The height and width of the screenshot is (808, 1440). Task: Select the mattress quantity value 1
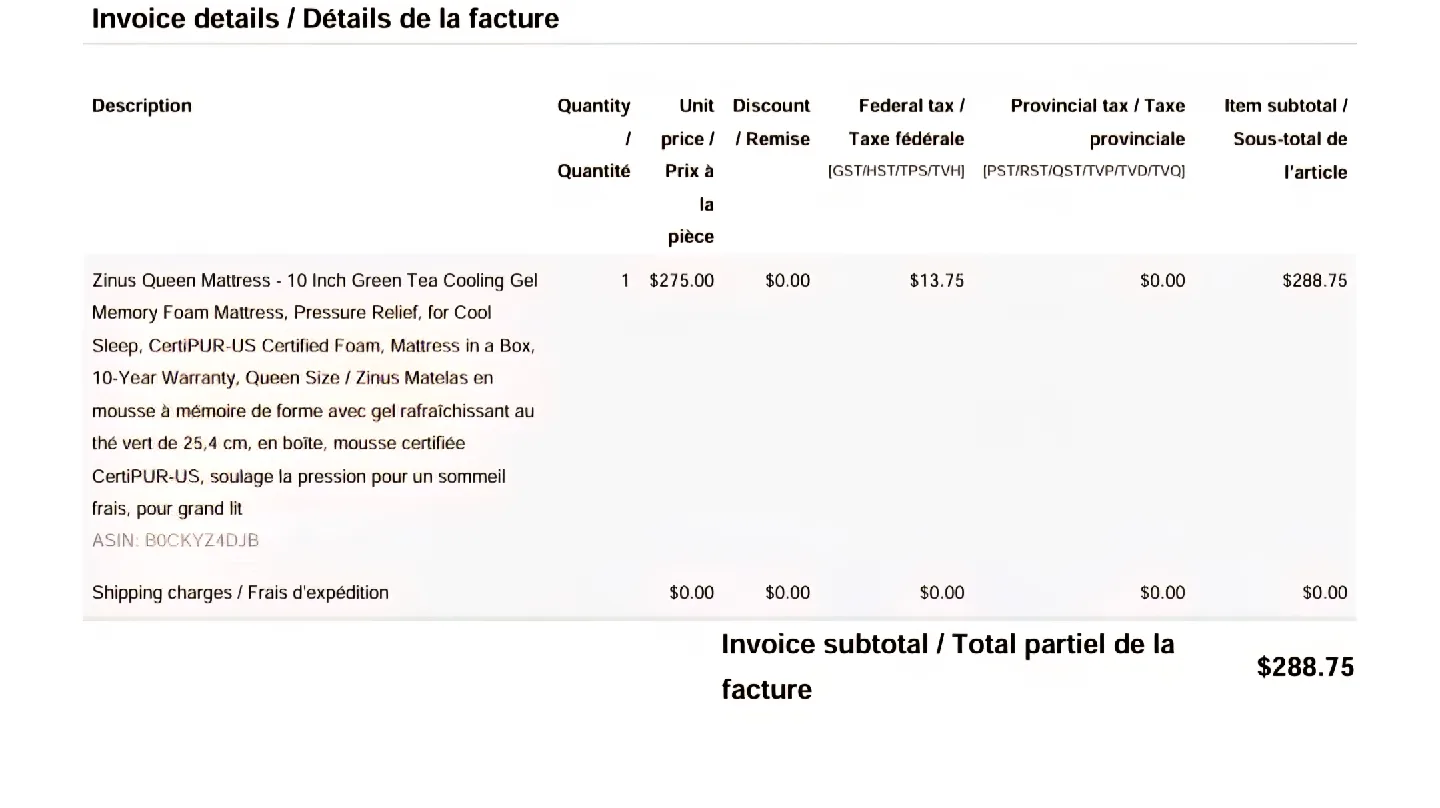tap(625, 281)
